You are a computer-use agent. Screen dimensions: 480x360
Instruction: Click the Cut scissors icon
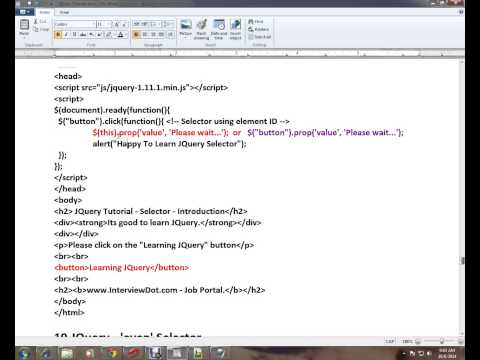[x=36, y=22]
